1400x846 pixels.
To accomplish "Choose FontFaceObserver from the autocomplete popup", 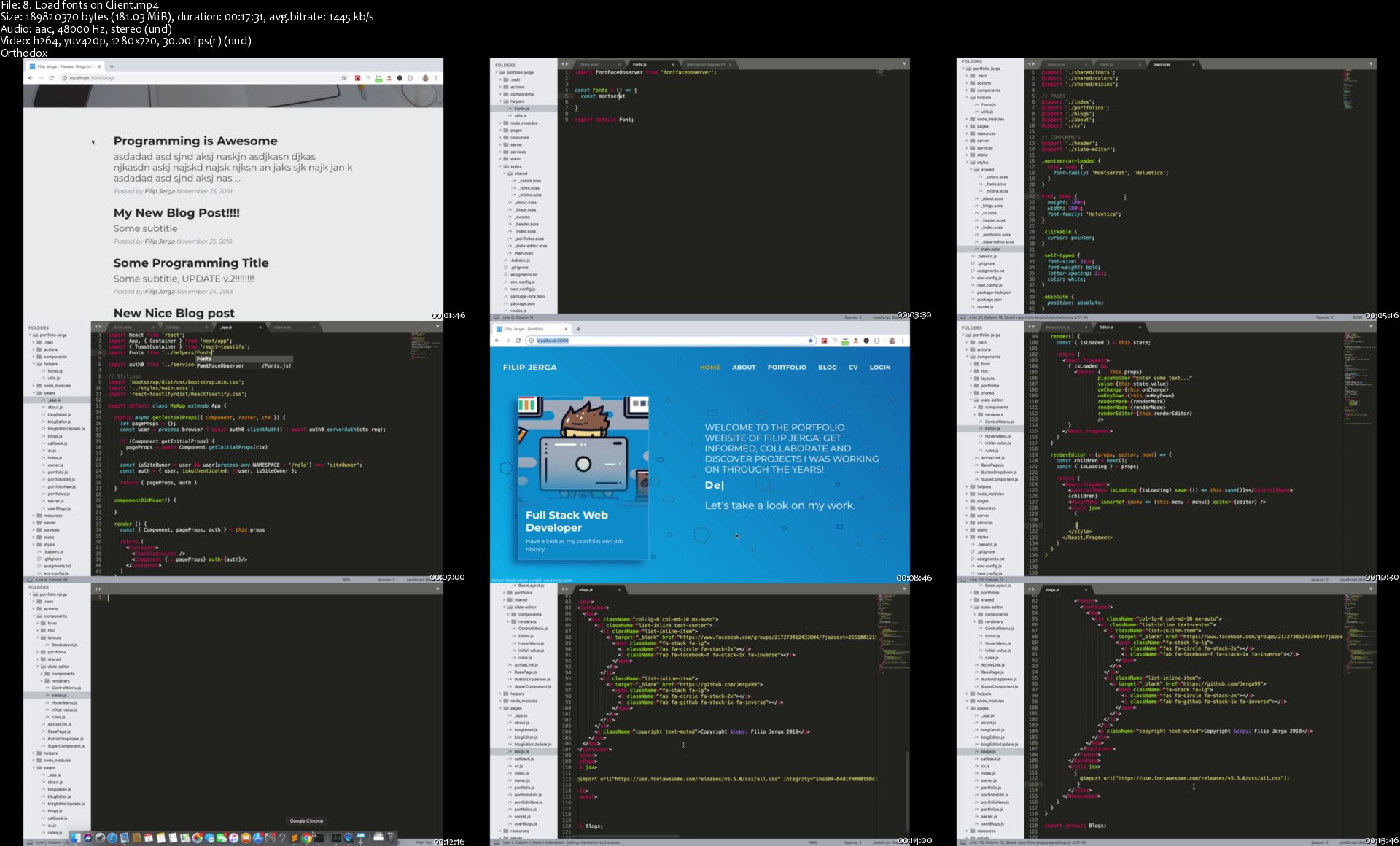I will pyautogui.click(x=220, y=365).
